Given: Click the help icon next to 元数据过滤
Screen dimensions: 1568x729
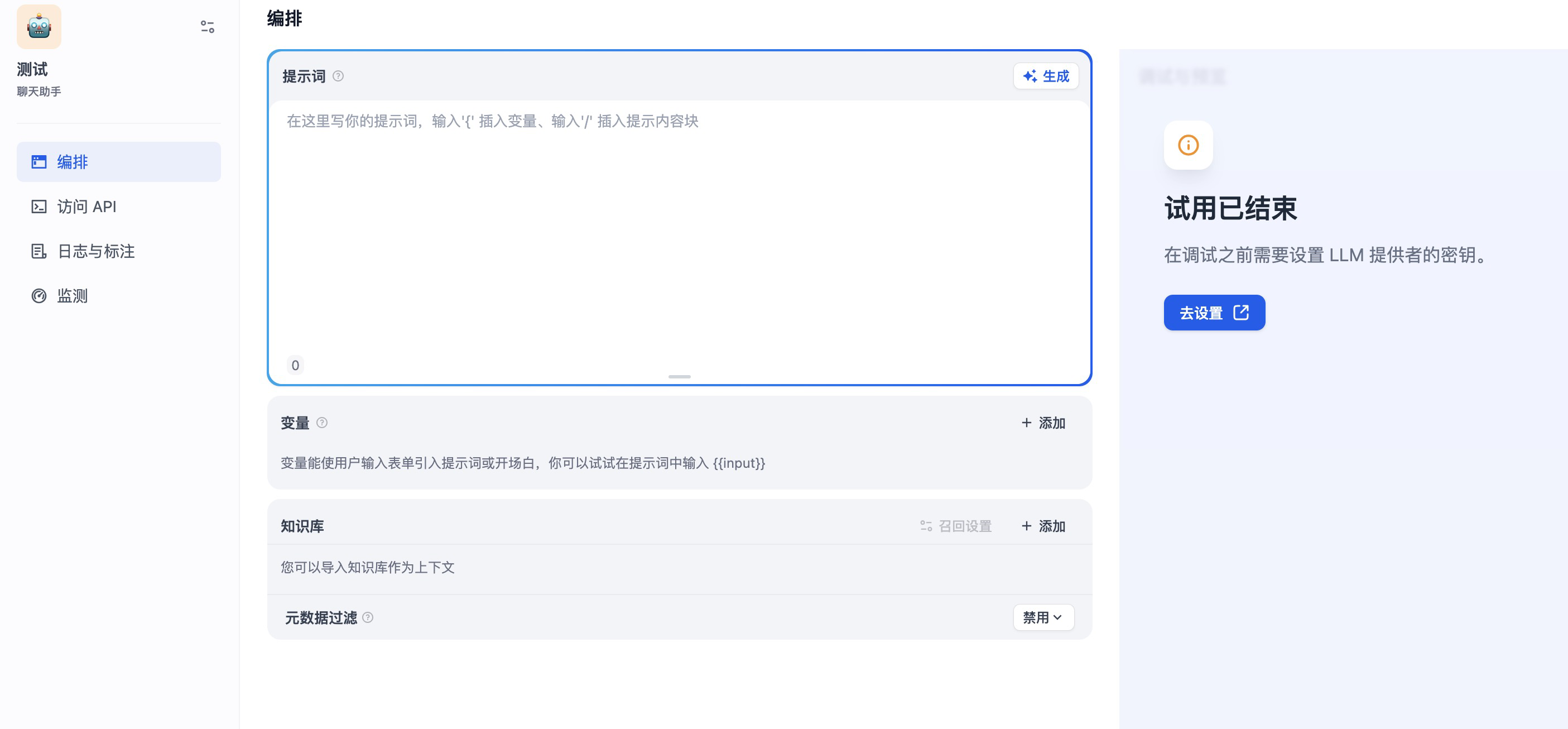Looking at the screenshot, I should tap(368, 617).
